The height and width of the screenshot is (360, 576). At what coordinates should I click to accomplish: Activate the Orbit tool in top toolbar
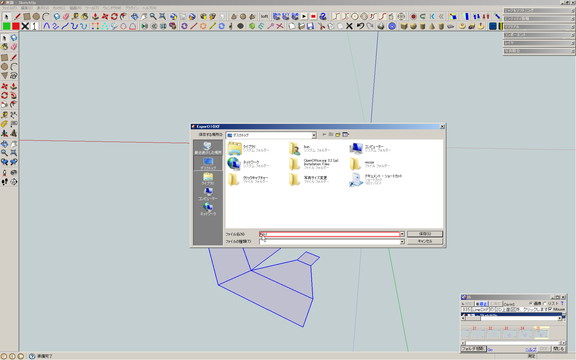tap(134, 17)
